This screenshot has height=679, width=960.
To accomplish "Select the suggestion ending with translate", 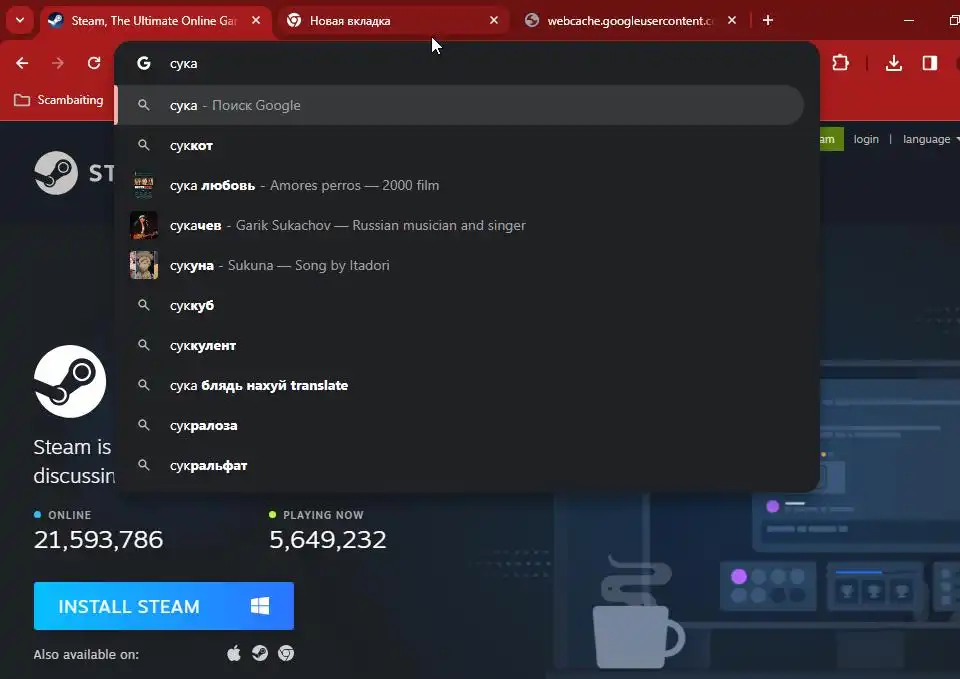I will pos(459,385).
